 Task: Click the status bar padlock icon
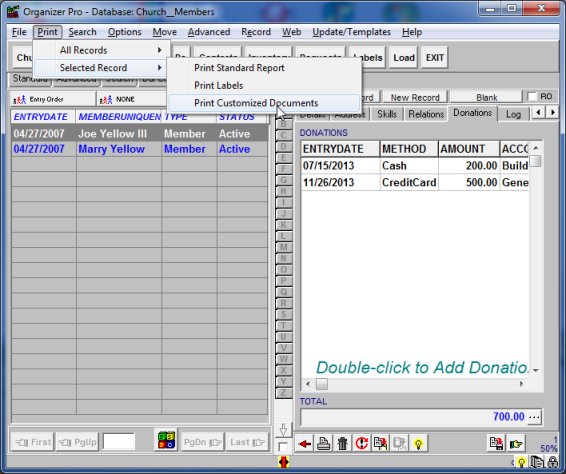(x=552, y=462)
